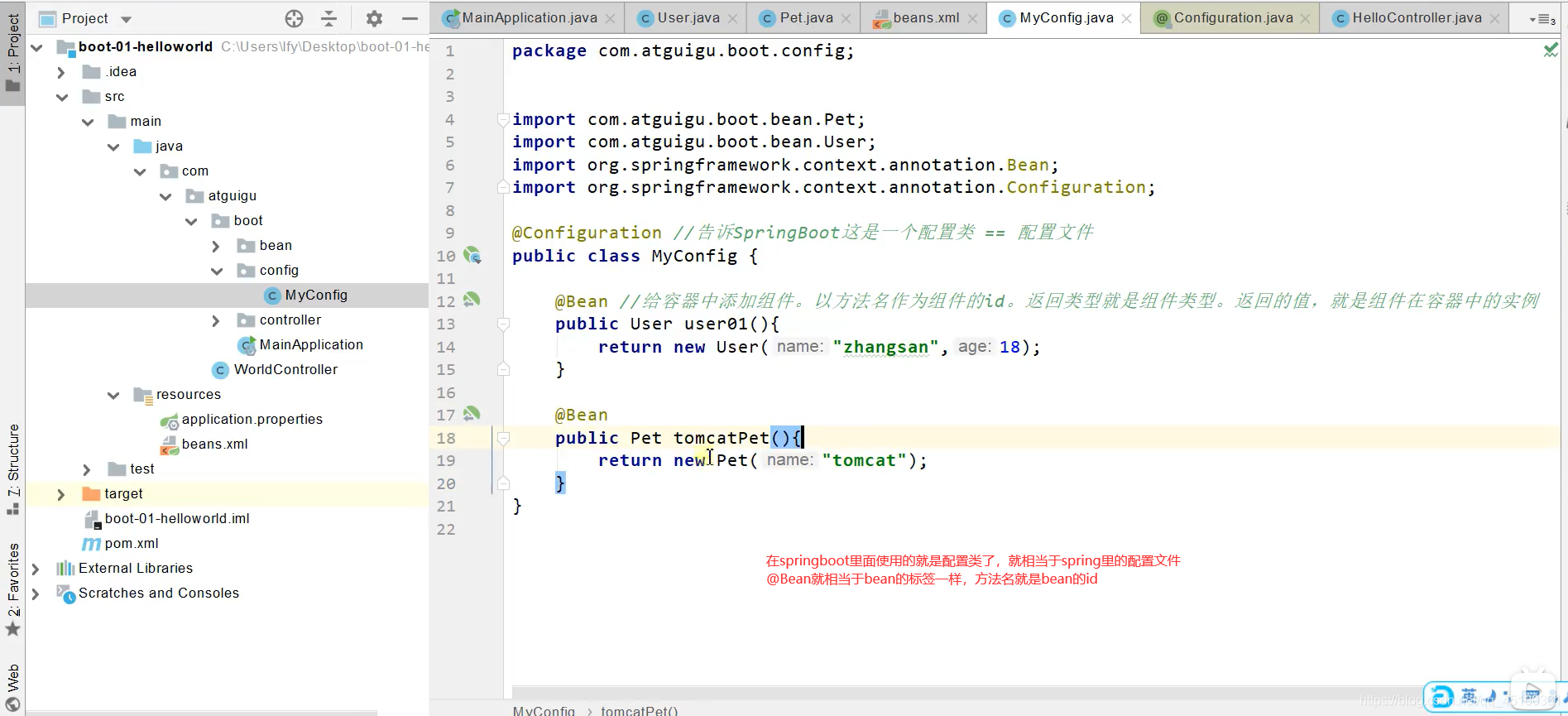This screenshot has height=716, width=1568.
Task: Close the beans.xml tab
Action: point(972,18)
